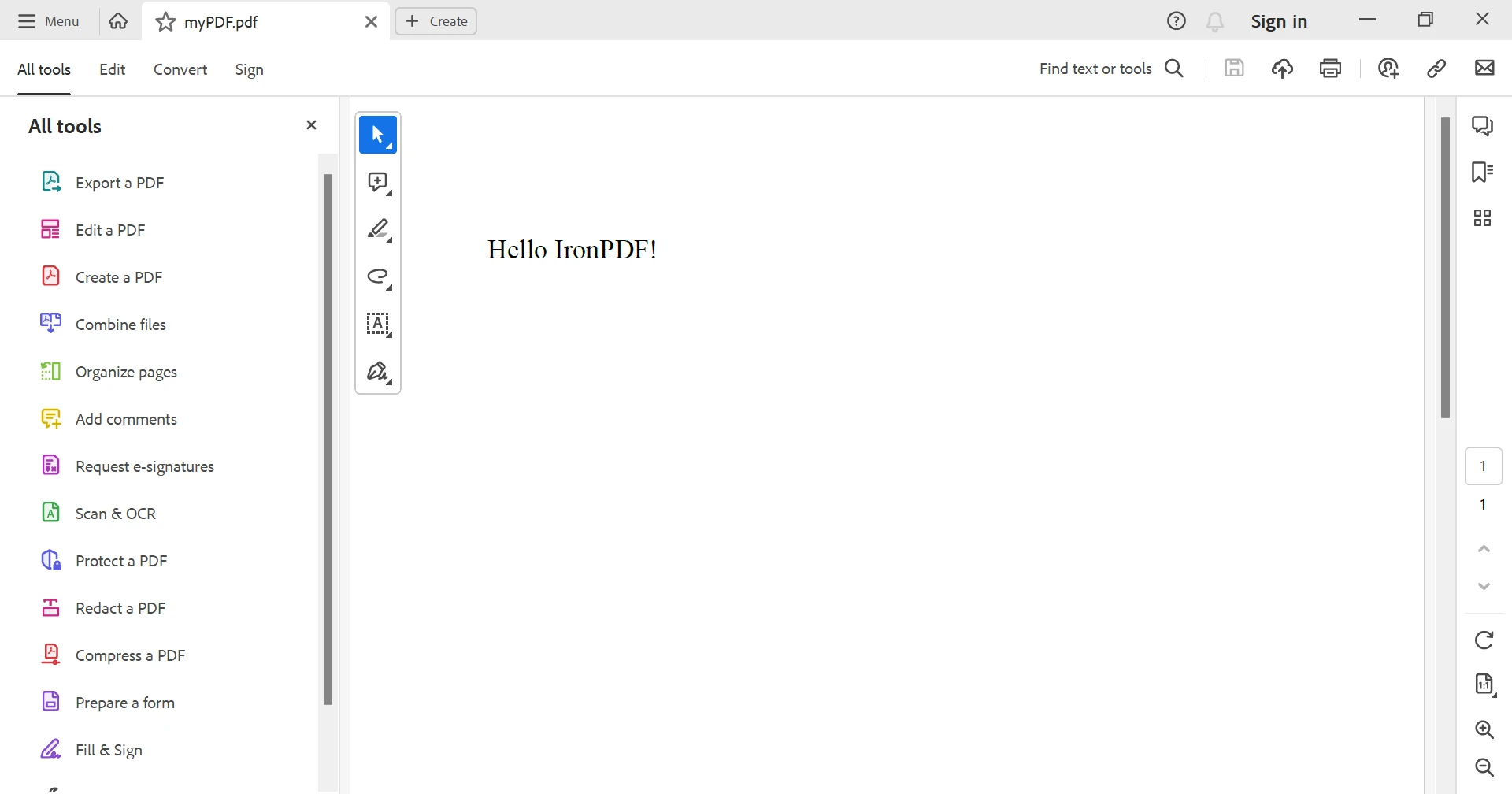Open Scan & OCR tool

point(98,514)
